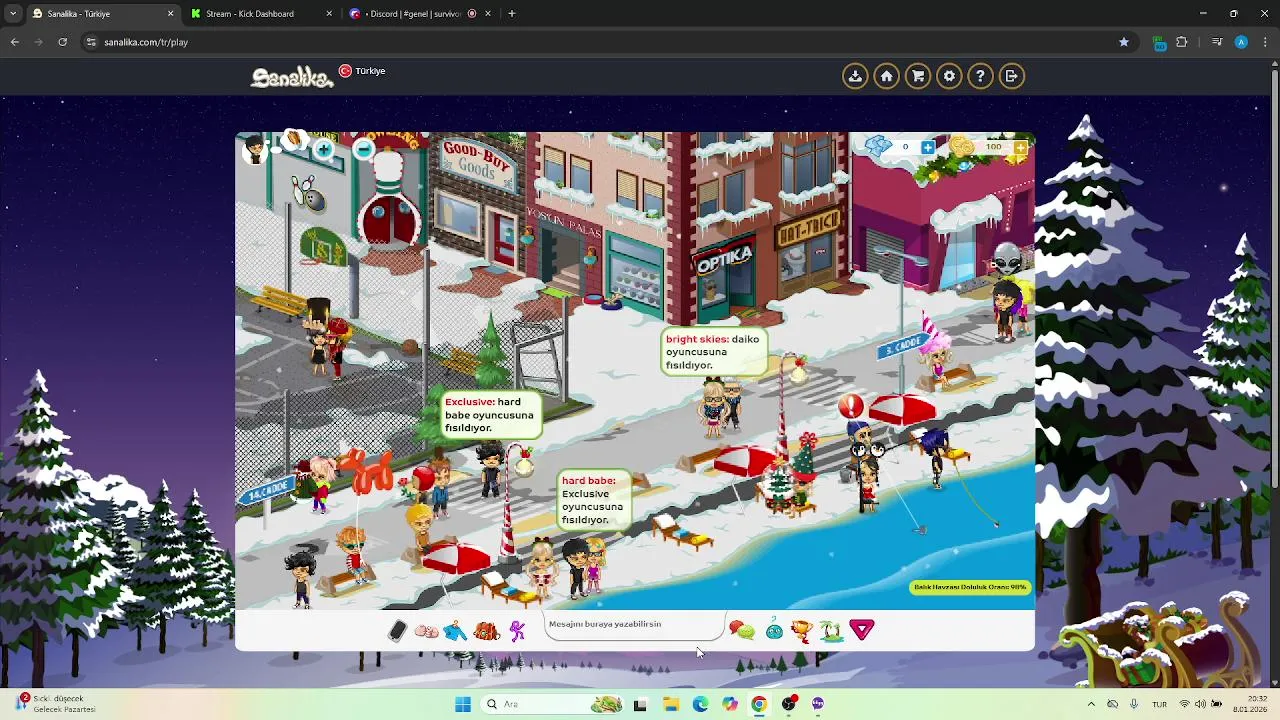This screenshot has width=1280, height=720.
Task: Open the hand gestures icon in toolbar
Action: point(426,631)
